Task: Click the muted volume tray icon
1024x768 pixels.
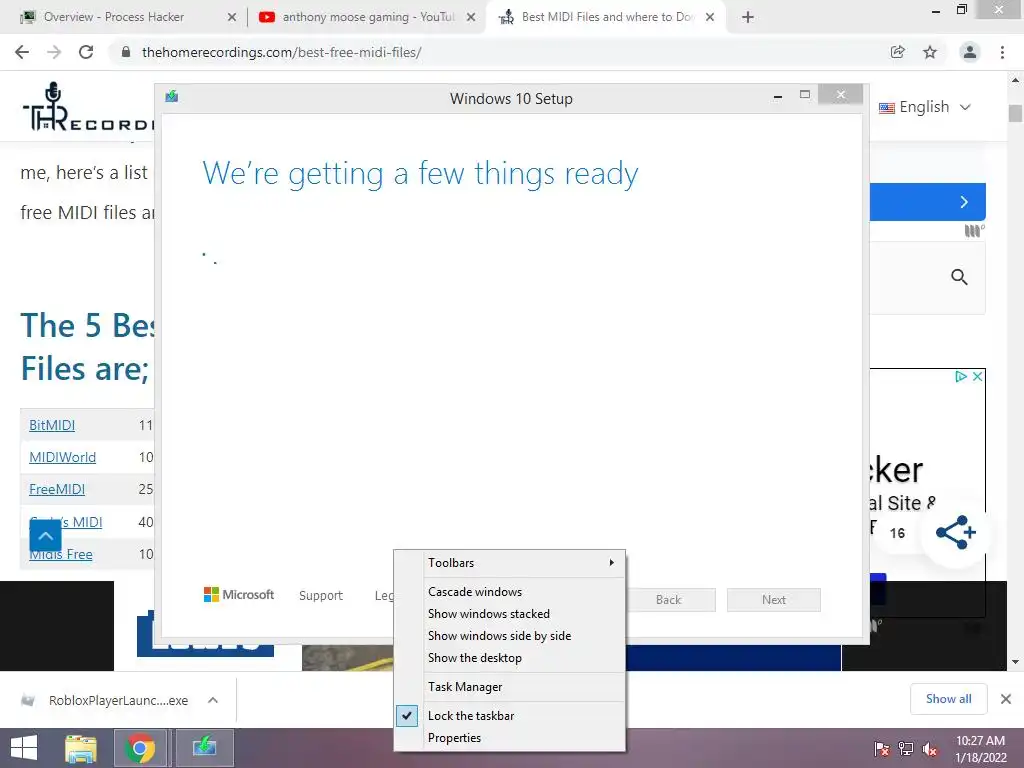Action: (x=930, y=749)
